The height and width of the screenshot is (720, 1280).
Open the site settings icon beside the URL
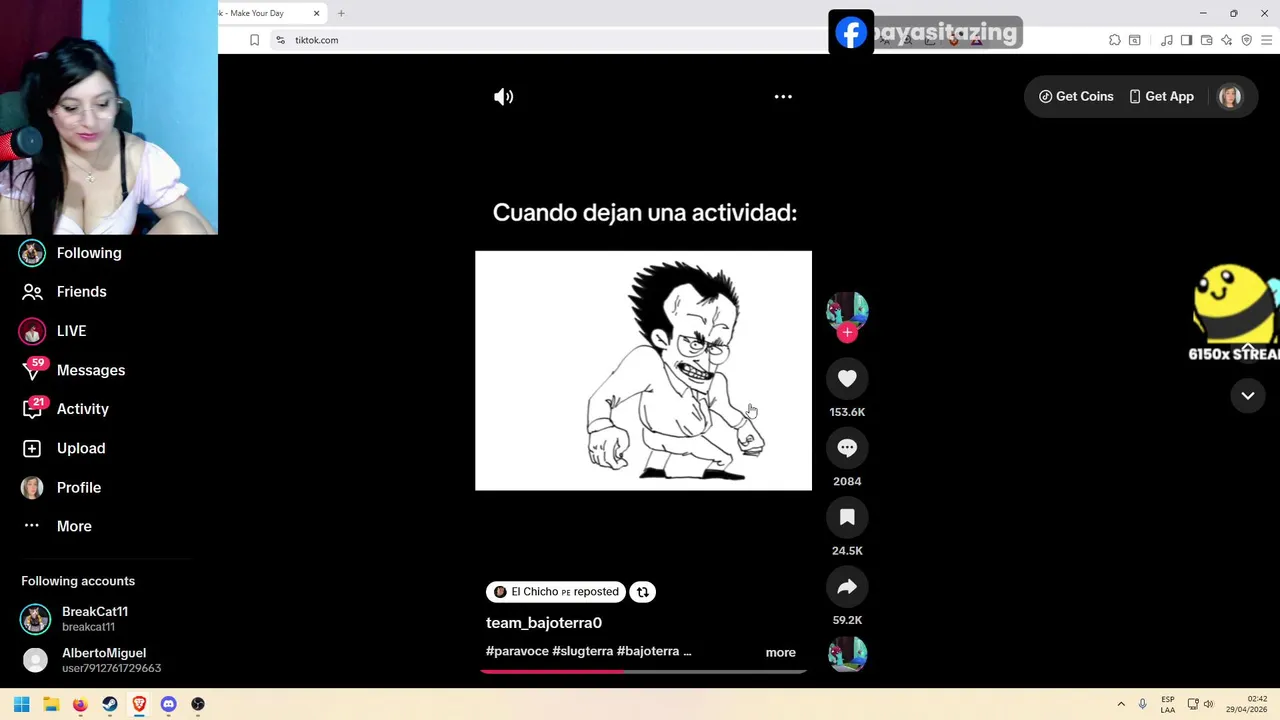point(280,40)
